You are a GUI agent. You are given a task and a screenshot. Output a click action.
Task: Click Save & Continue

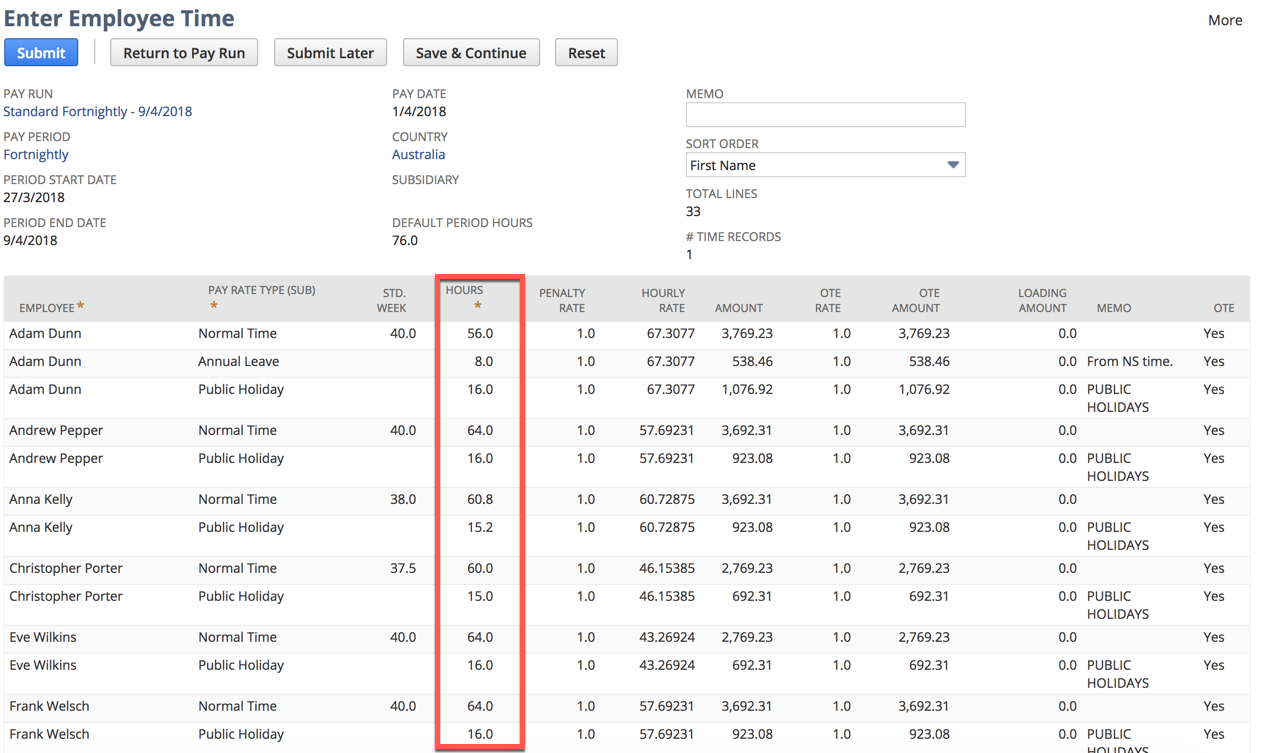pos(471,52)
